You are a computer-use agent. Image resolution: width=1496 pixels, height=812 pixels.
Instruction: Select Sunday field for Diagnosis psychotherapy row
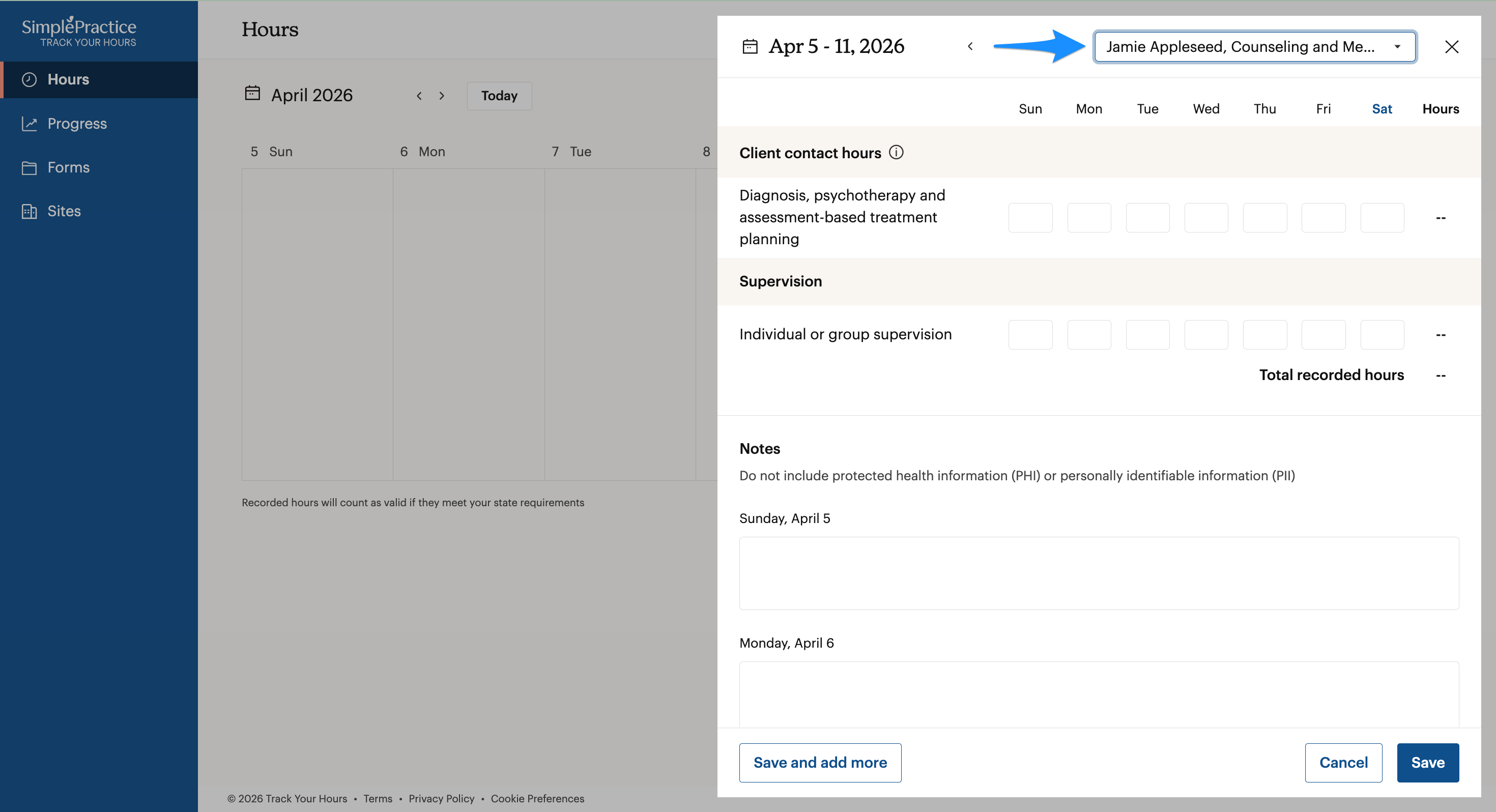(1030, 217)
